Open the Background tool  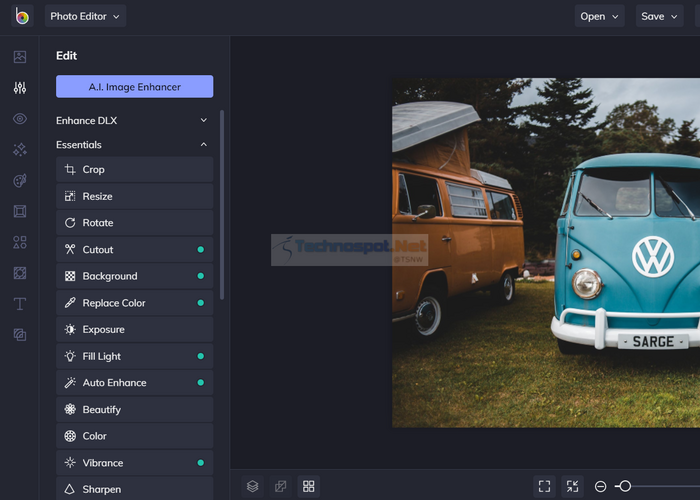(x=134, y=276)
